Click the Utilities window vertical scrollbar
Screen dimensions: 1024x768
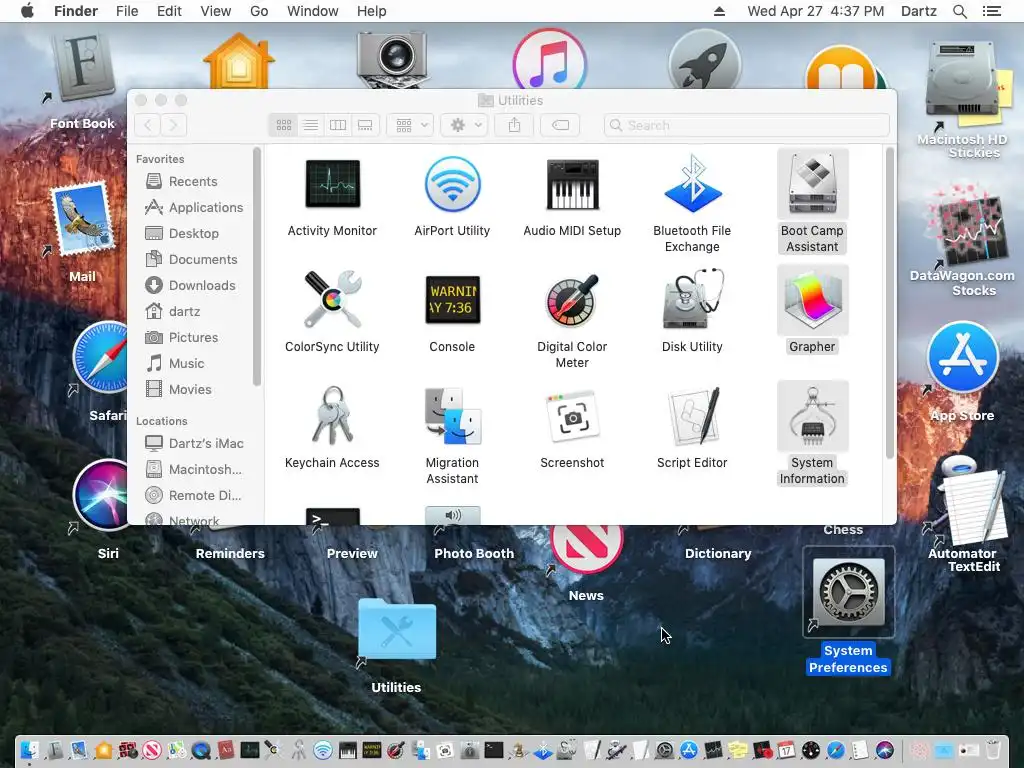[x=889, y=303]
